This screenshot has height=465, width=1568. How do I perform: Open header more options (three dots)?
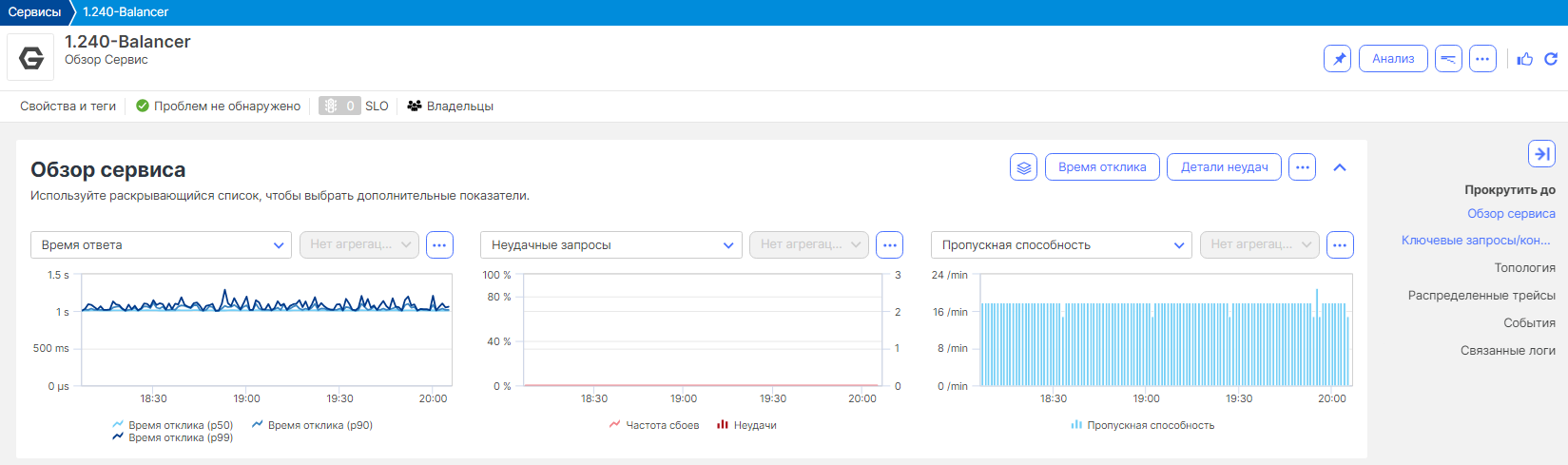coord(1482,59)
